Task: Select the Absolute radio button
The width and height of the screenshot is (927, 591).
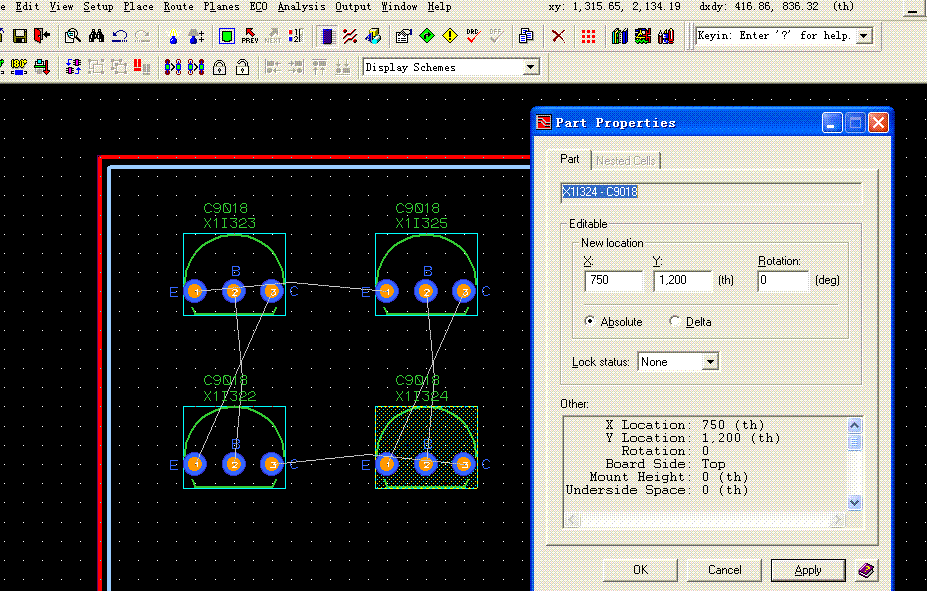Action: (590, 321)
